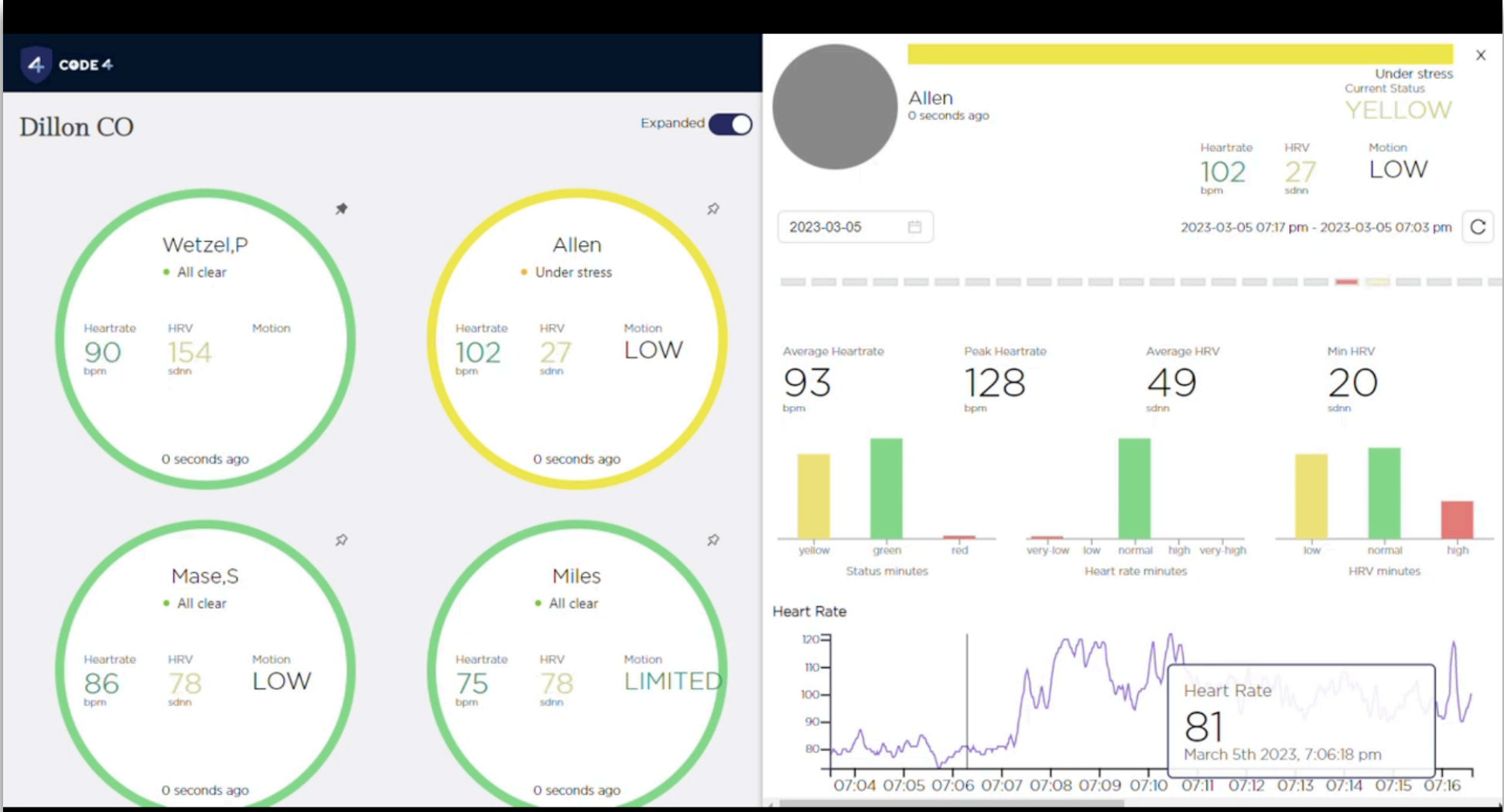1504x812 pixels.
Task: Open the Mase,S officer card
Action: point(205,664)
